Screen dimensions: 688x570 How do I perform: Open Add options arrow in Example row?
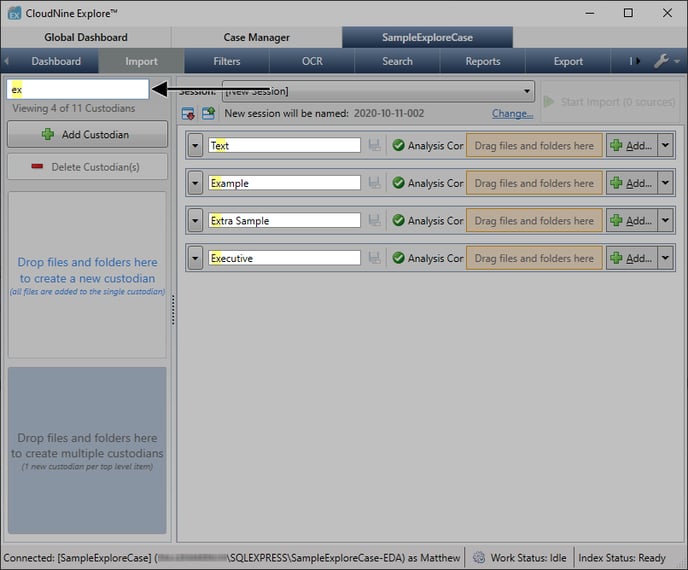[x=666, y=183]
